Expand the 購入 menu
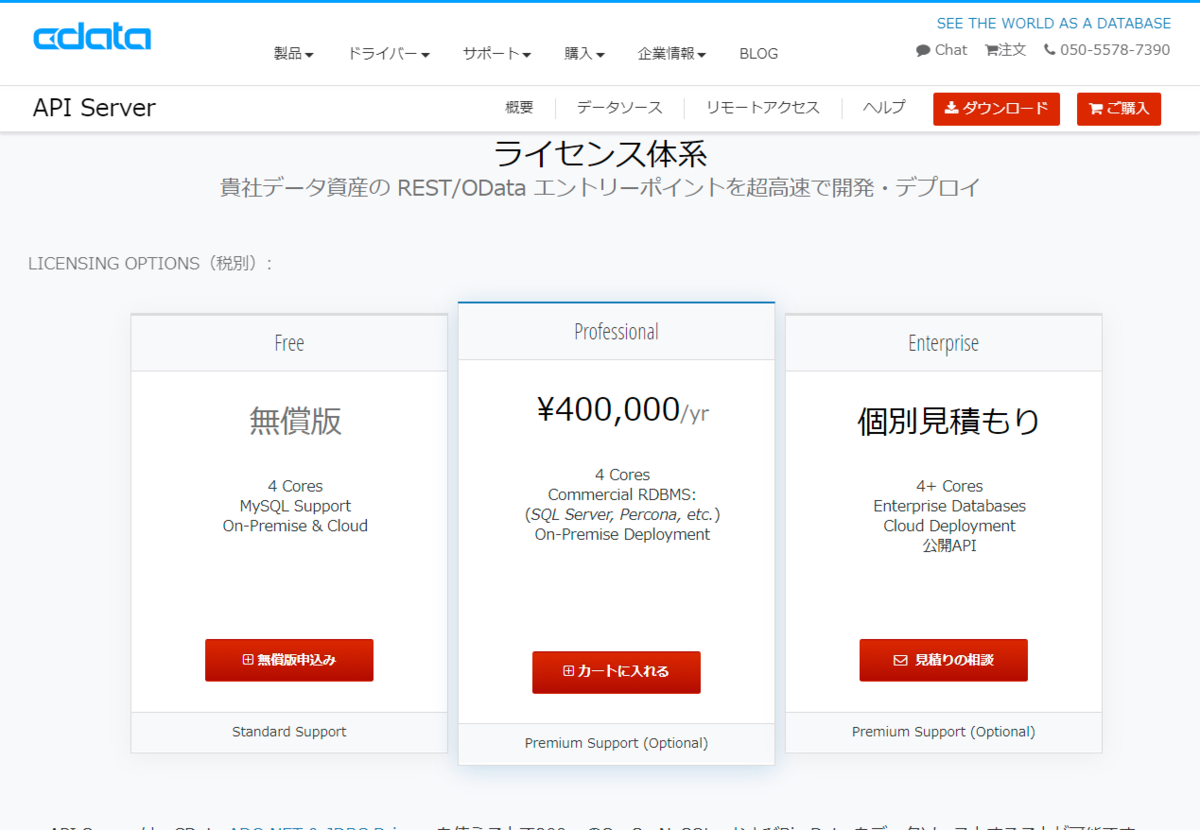Viewport: 1200px width, 830px height. 585,54
